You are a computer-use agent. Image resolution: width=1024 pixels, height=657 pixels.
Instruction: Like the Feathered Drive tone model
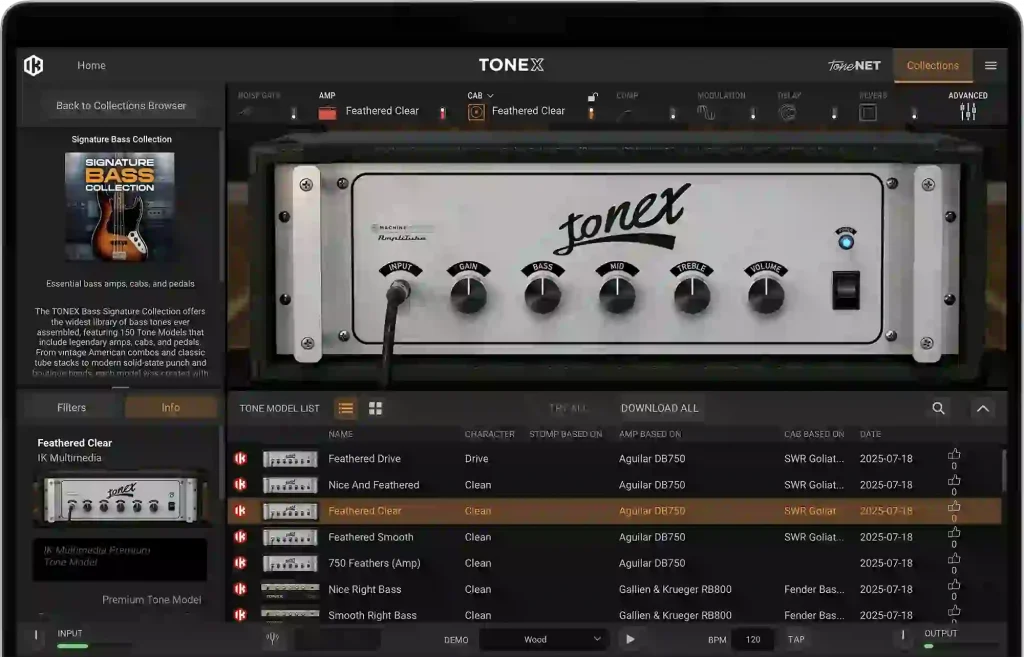pyautogui.click(x=954, y=455)
